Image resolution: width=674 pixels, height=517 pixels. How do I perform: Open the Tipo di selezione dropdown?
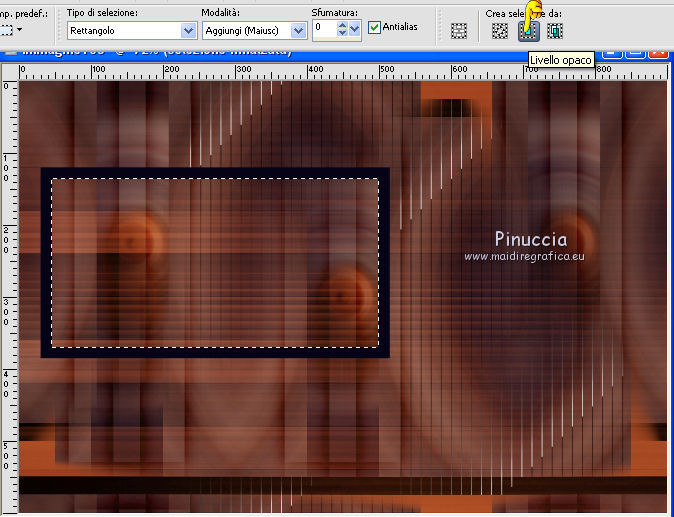188,31
